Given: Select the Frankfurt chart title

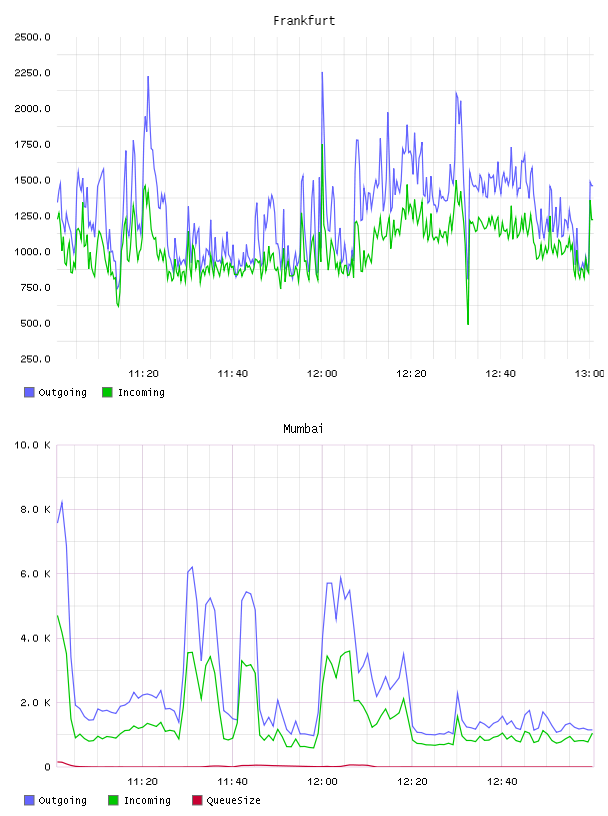Looking at the screenshot, I should (x=304, y=21).
